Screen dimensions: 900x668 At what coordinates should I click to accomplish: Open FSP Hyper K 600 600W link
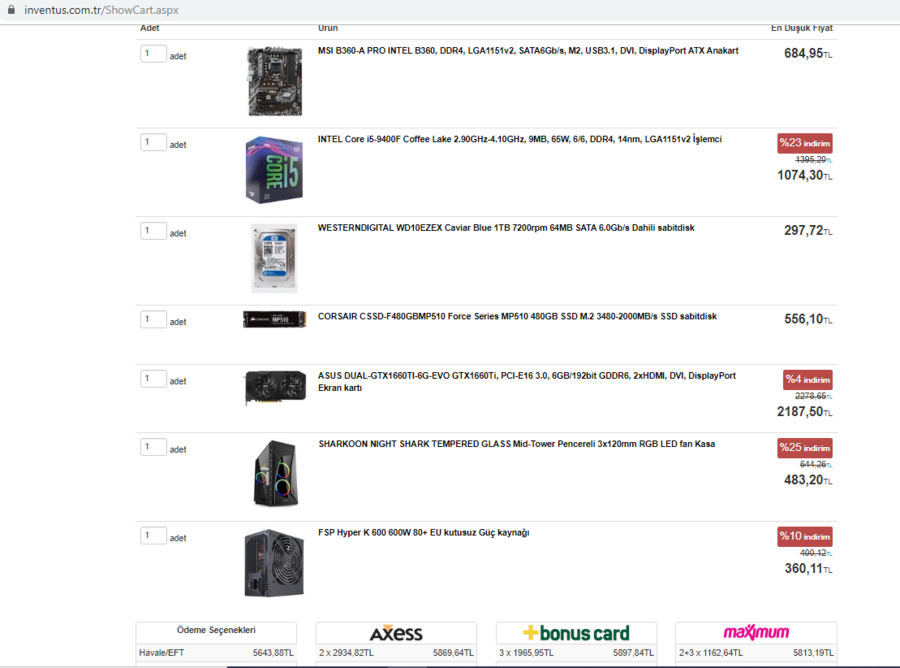[424, 533]
